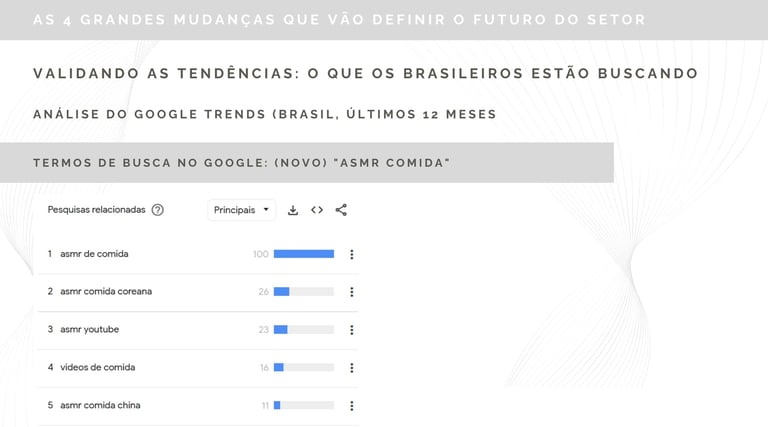Download the related searches data
768x427 pixels.
293,210
